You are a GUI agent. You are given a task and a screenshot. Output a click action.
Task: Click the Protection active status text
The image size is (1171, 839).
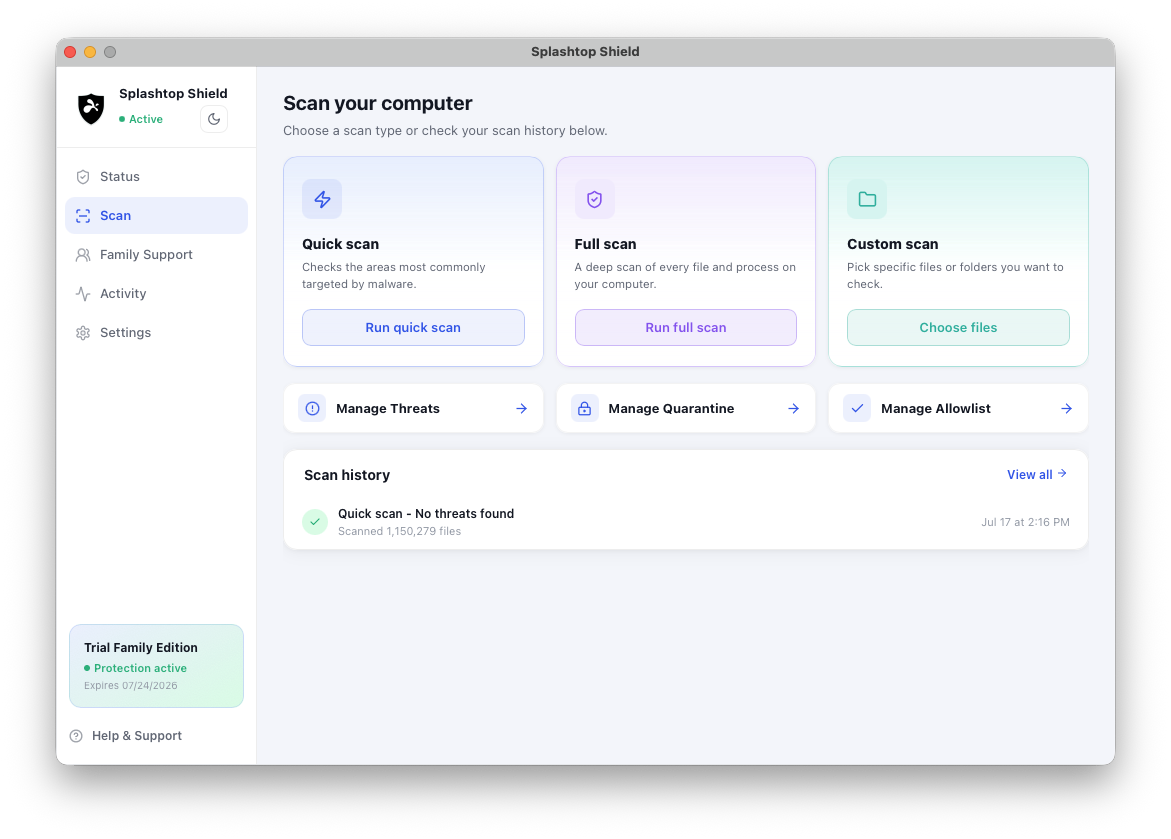tap(140, 668)
